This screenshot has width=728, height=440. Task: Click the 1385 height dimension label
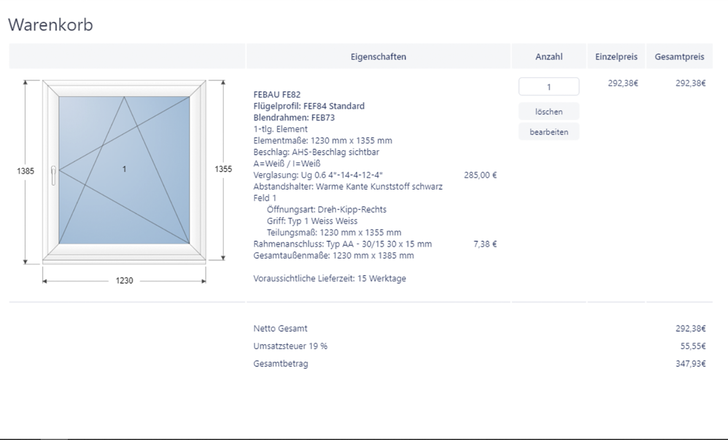25,171
